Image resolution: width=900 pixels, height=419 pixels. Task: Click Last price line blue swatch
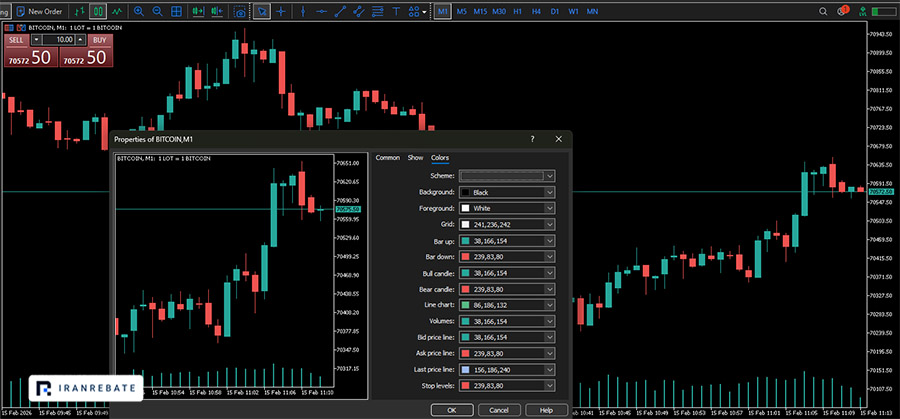click(465, 370)
